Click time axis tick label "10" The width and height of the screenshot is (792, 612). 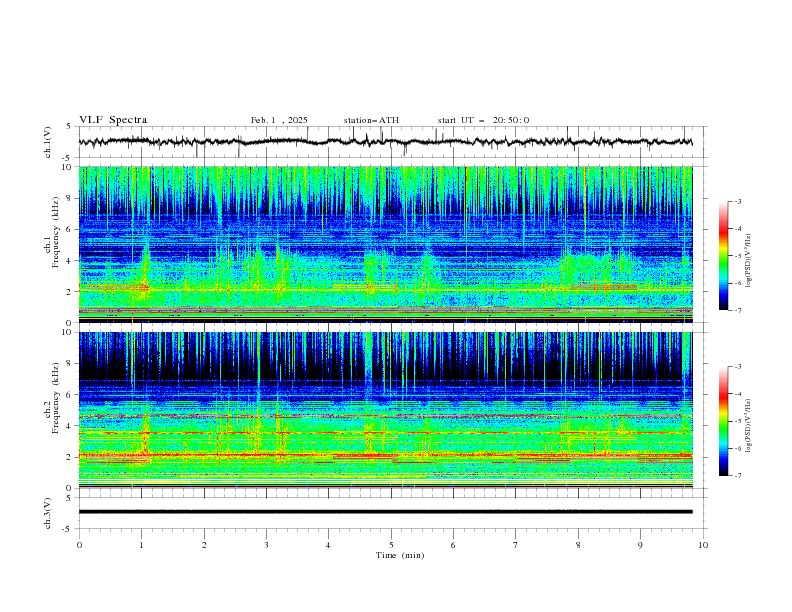pos(703,545)
